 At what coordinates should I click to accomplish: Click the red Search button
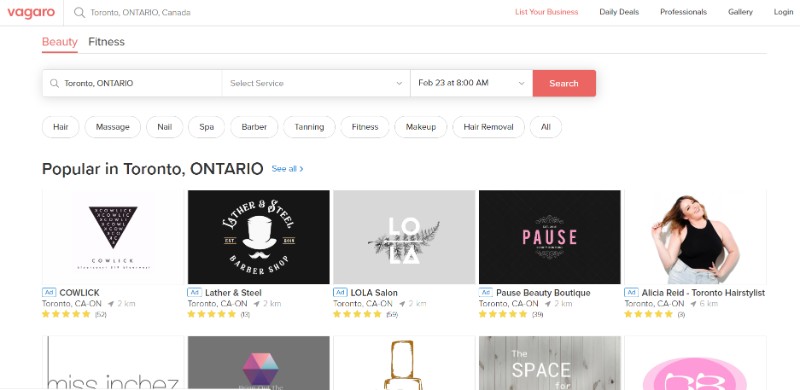pos(564,83)
